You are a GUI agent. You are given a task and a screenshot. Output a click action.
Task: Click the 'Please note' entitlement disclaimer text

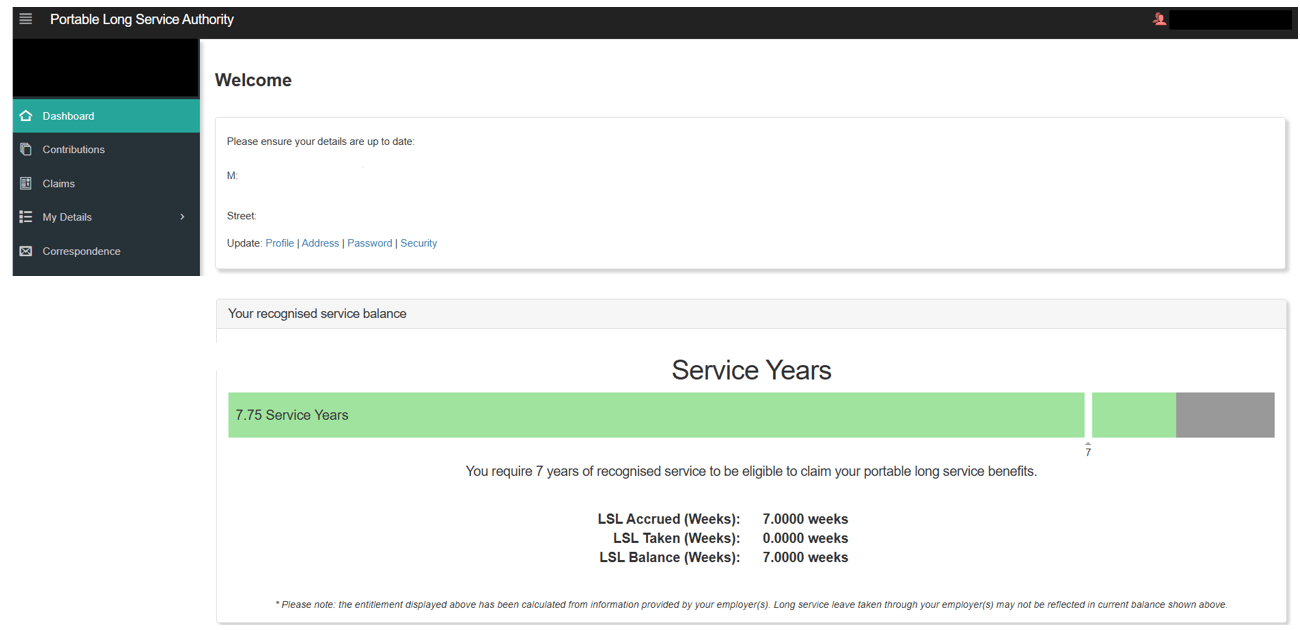(x=751, y=604)
